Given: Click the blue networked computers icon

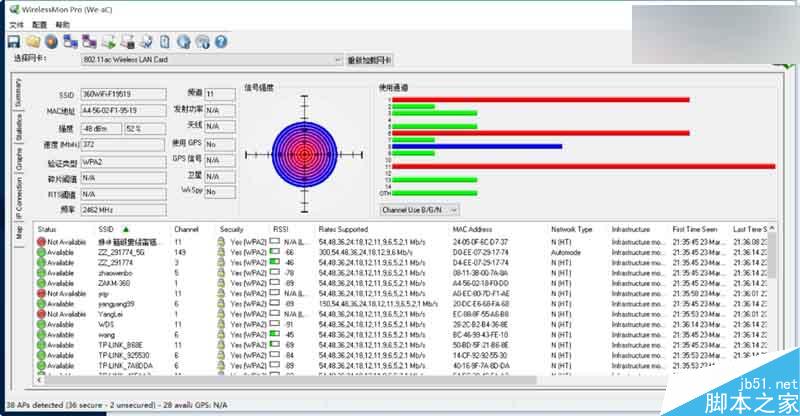Looking at the screenshot, I should click(70, 41).
